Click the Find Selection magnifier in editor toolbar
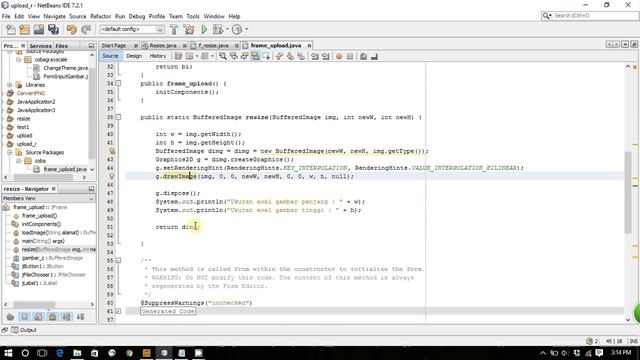The width and height of the screenshot is (640, 360). tap(223, 56)
